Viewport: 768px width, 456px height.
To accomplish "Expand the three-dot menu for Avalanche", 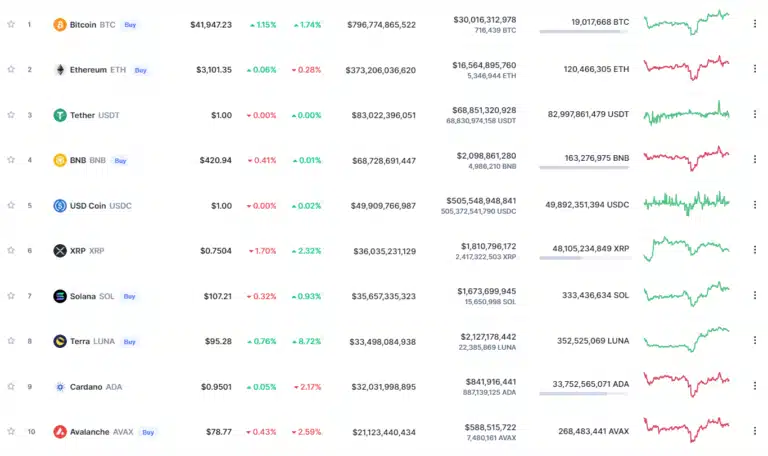I will click(x=754, y=432).
